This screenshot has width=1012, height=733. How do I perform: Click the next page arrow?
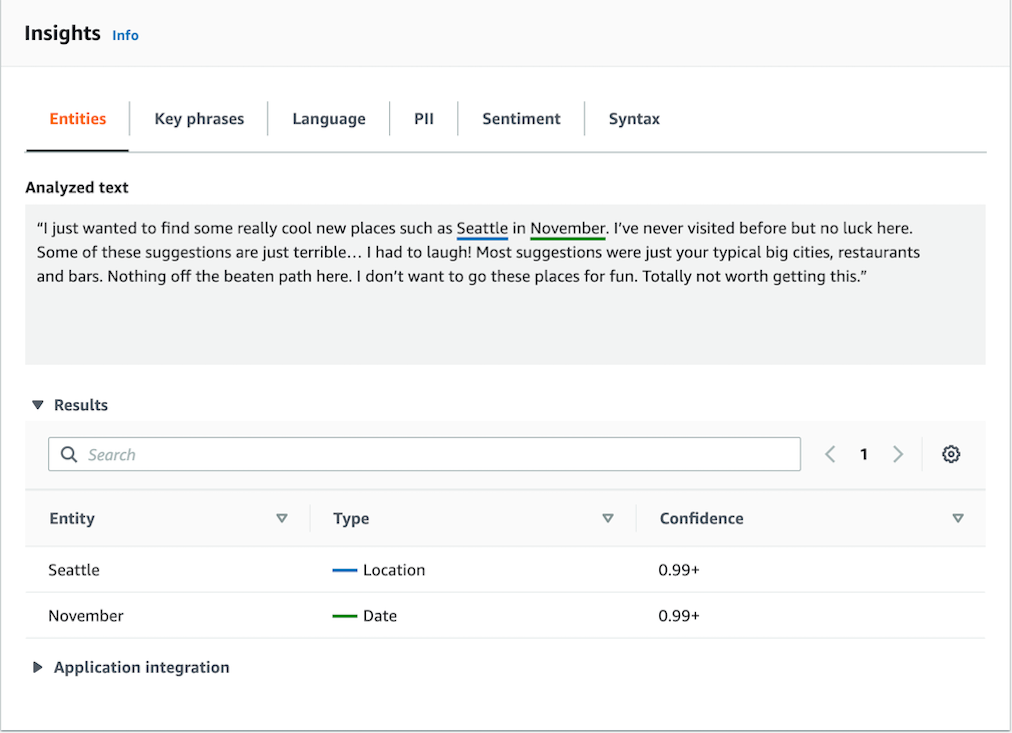click(898, 453)
